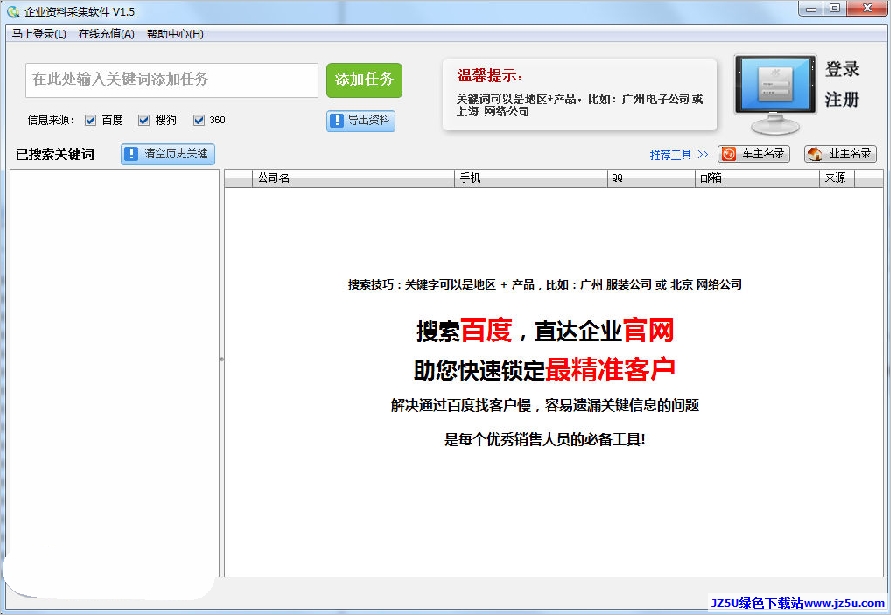Click the house icon on 业主名录
Viewport: 891px width, 615px height.
[815, 154]
